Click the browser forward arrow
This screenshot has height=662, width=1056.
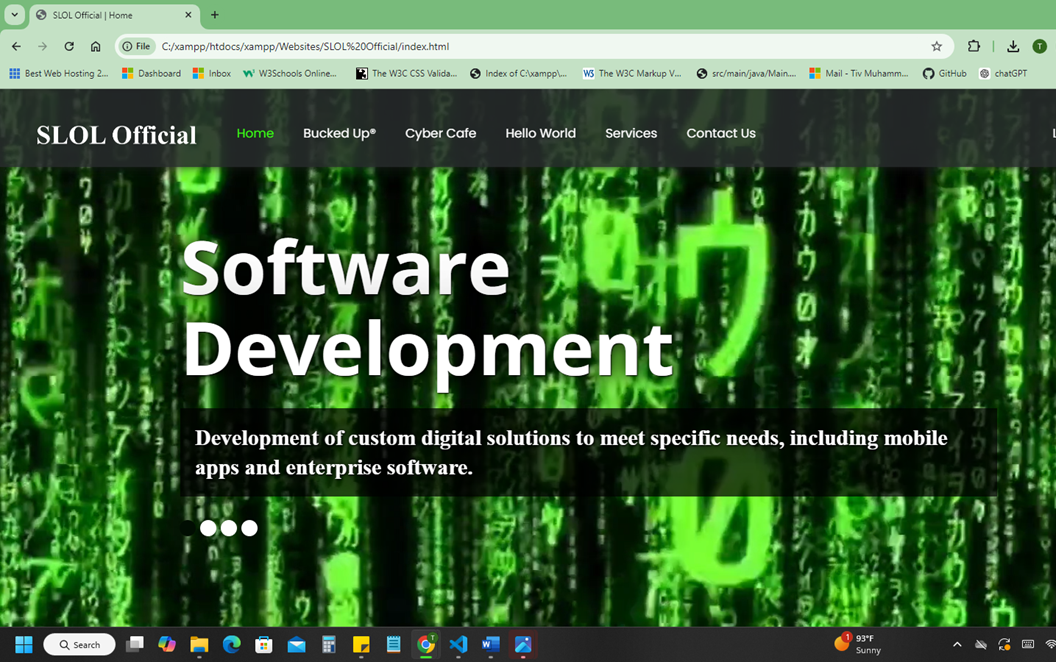(x=42, y=46)
